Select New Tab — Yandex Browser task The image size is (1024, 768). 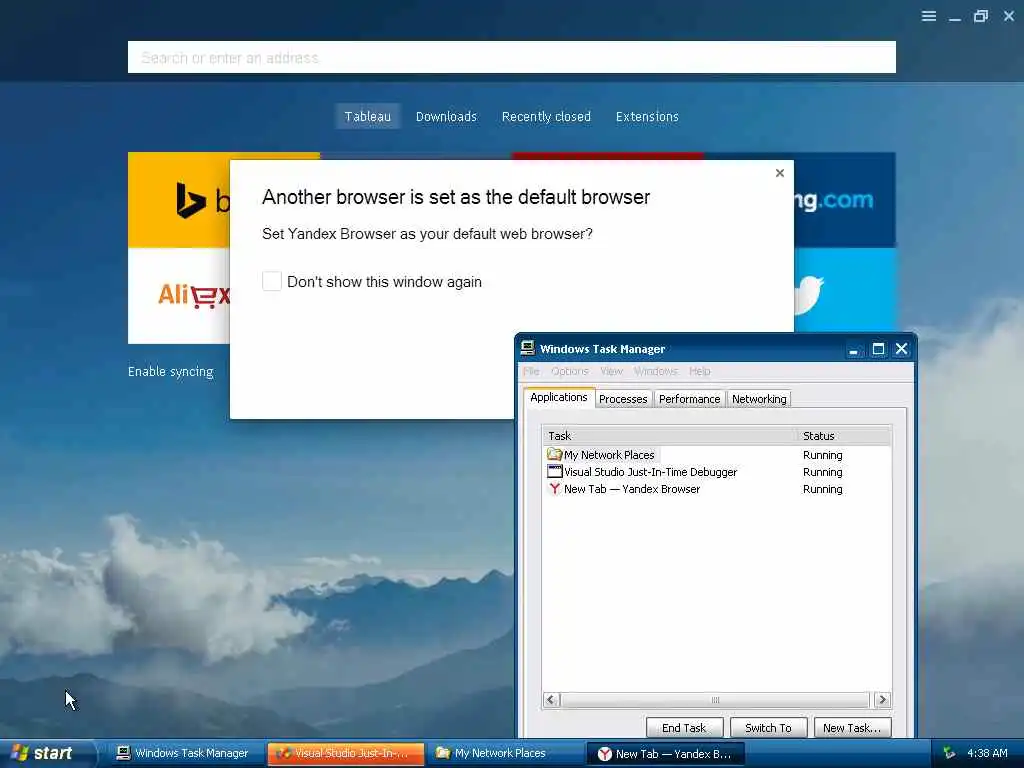coord(717,488)
